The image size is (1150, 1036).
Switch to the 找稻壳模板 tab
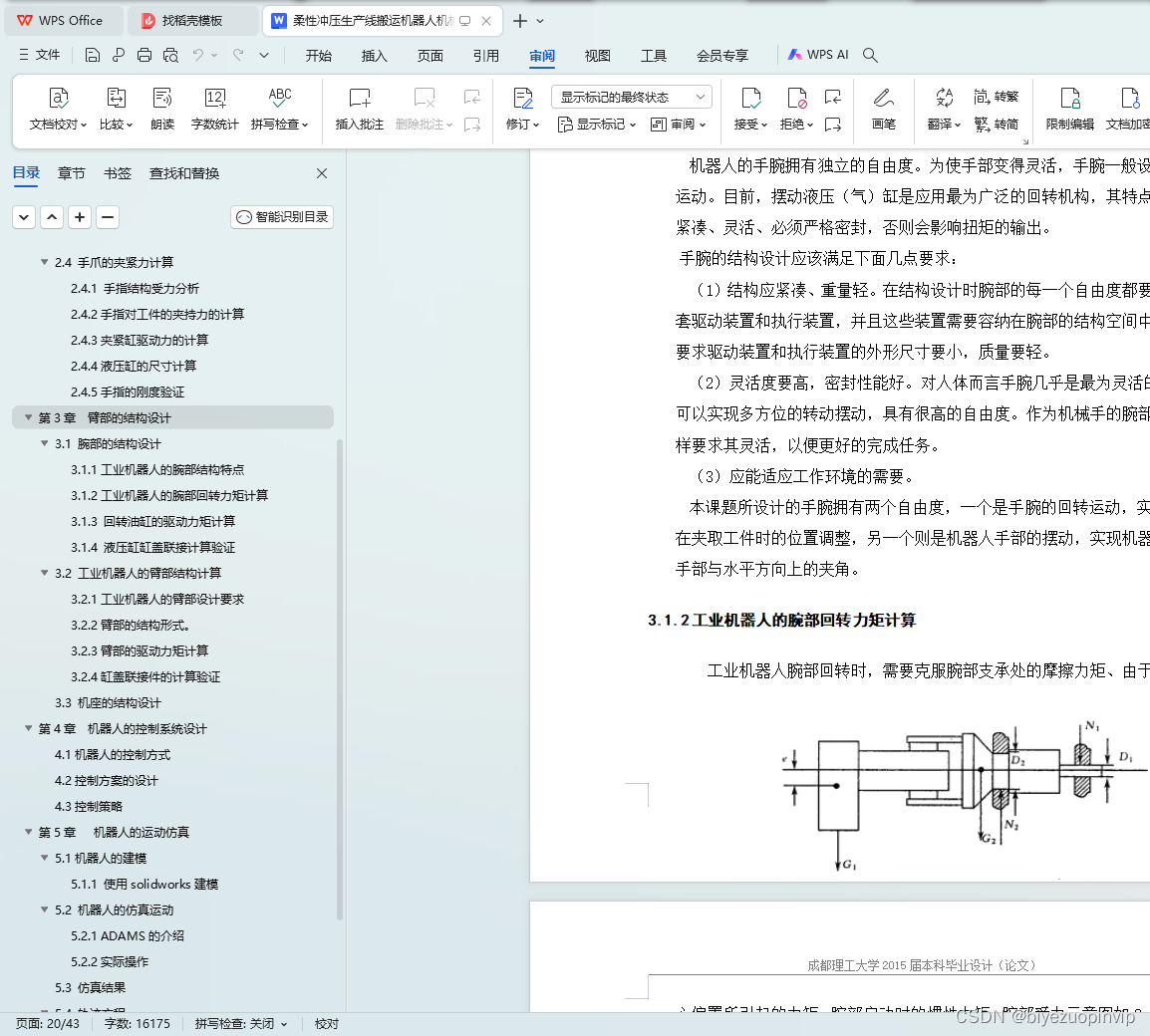(x=193, y=21)
